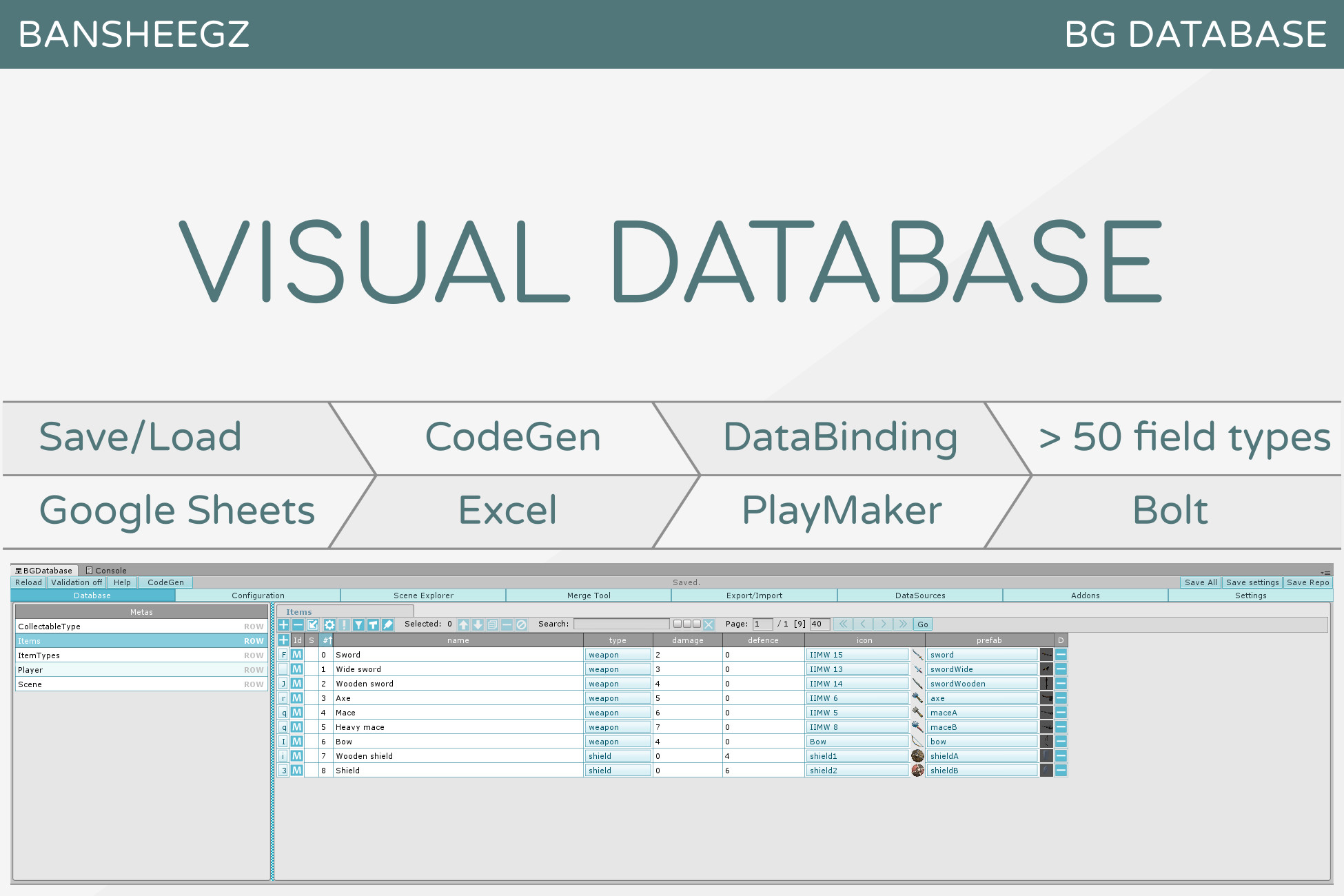Copy rows using the duplicate icon

click(491, 624)
